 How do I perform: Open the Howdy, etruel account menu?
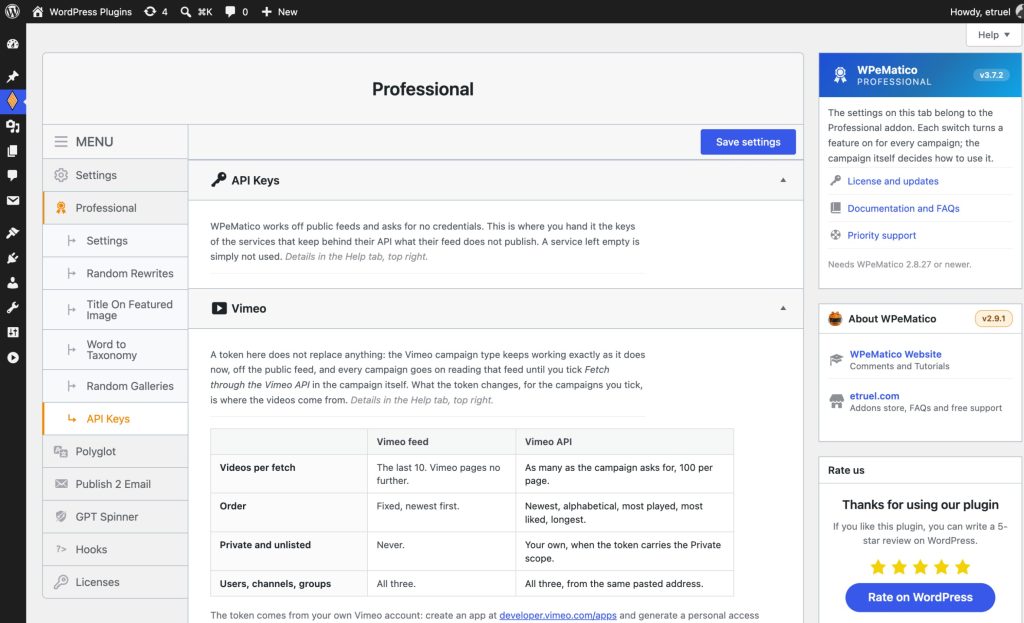[985, 12]
